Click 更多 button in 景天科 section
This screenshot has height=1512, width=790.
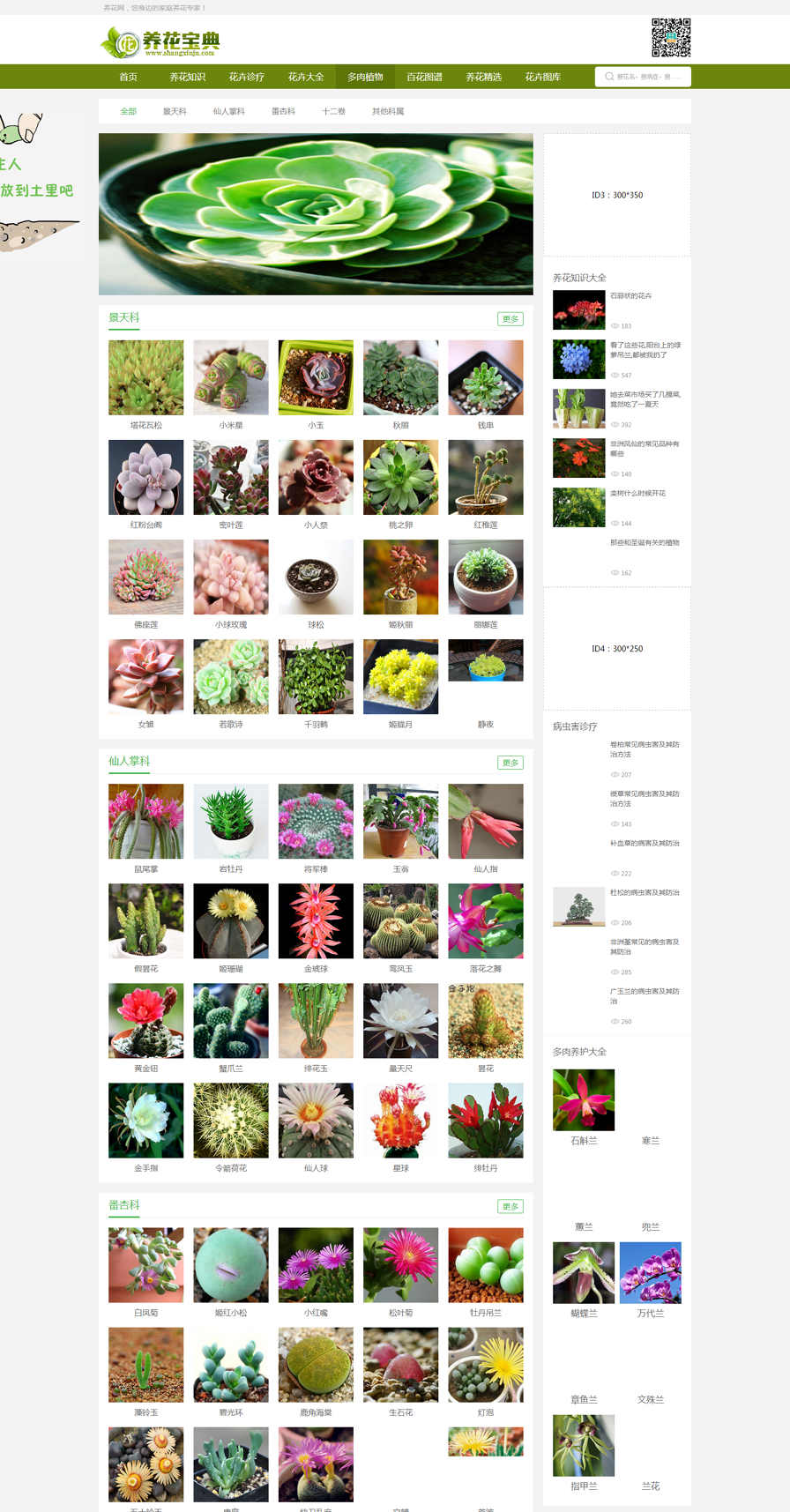tap(511, 319)
